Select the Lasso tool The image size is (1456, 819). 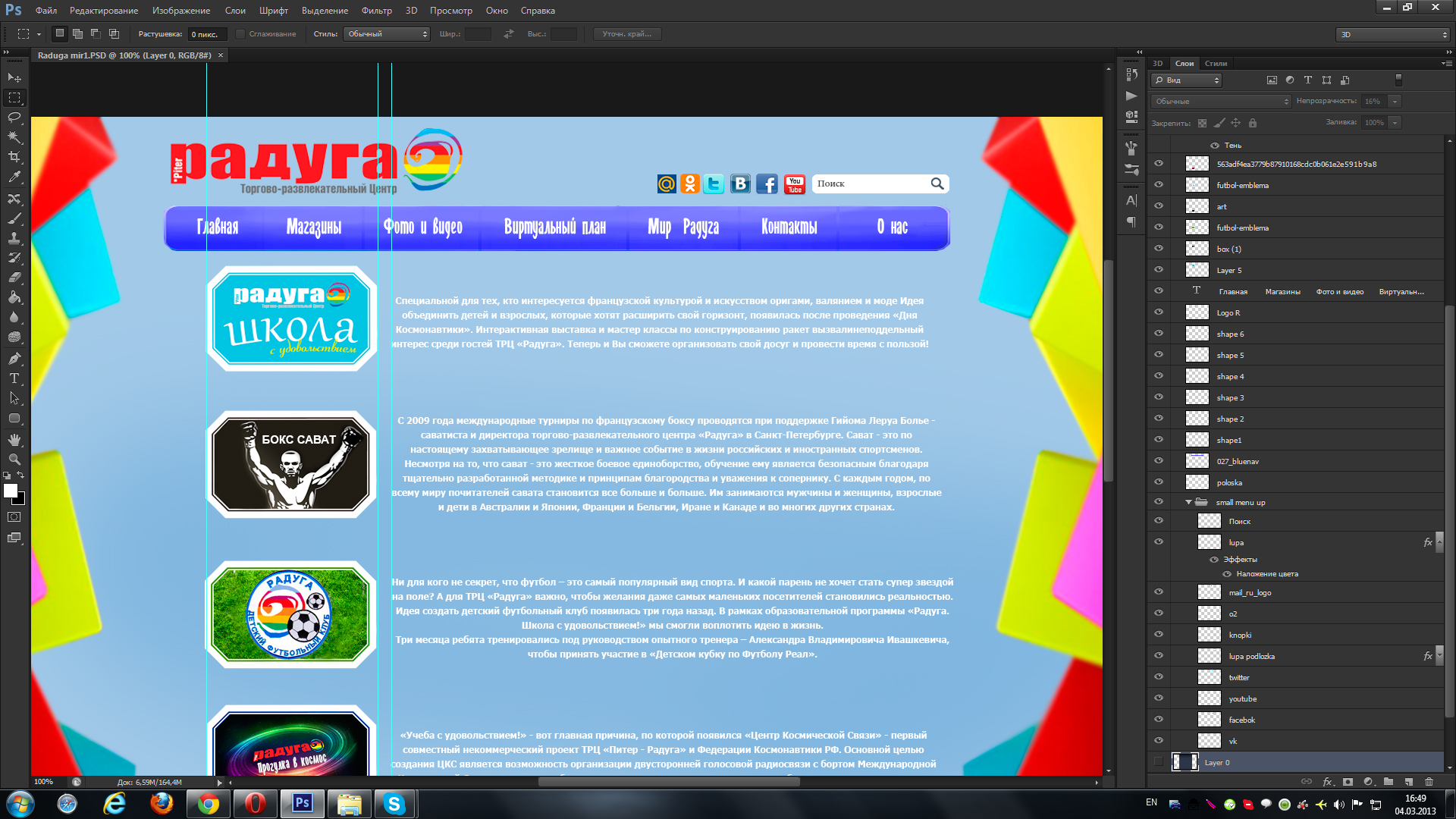pyautogui.click(x=14, y=118)
